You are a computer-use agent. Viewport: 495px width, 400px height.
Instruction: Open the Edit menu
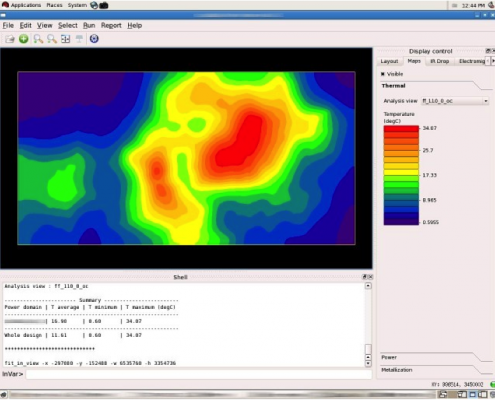click(x=25, y=25)
